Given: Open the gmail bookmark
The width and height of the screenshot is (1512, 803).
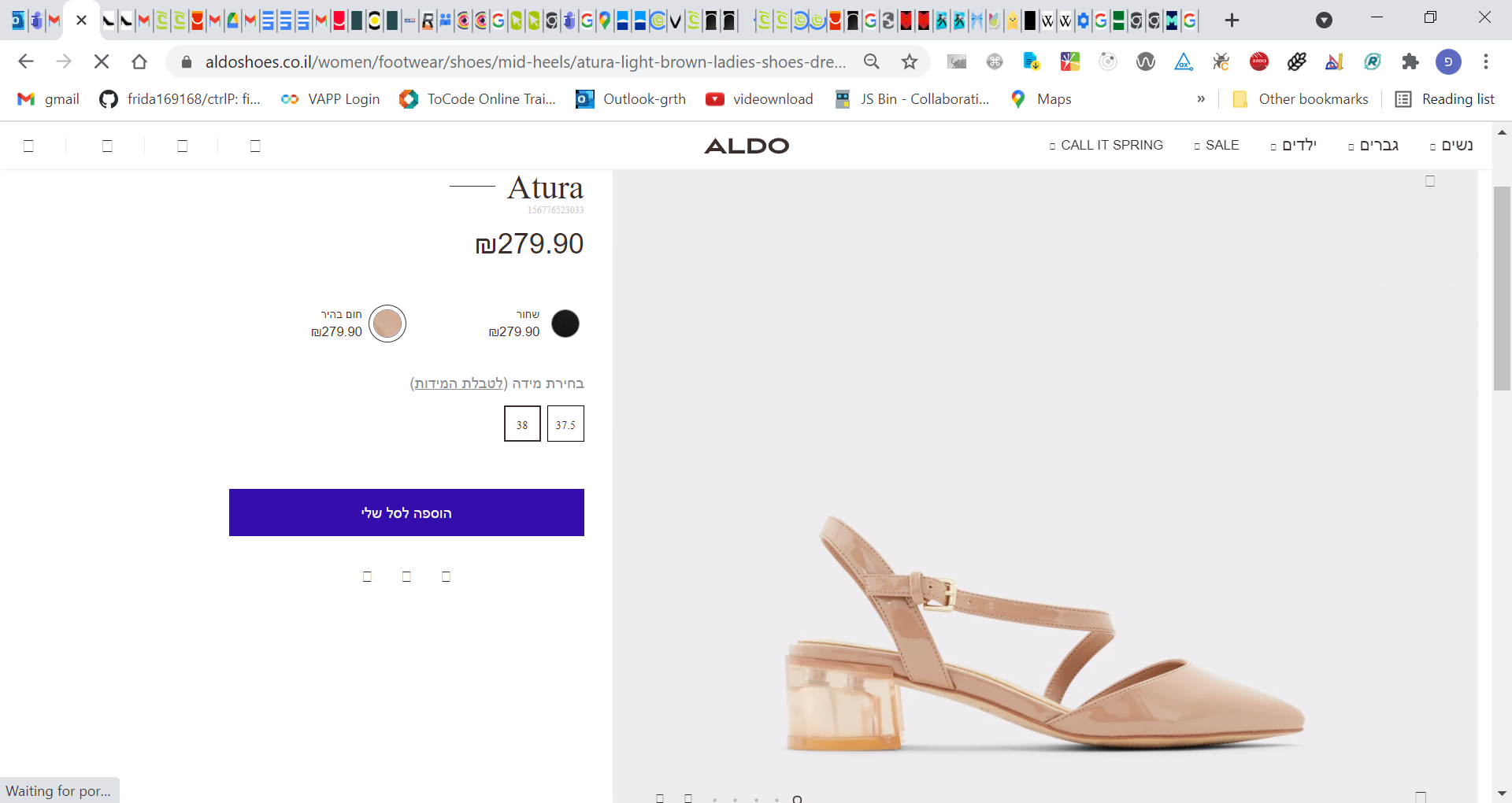Looking at the screenshot, I should pyautogui.click(x=49, y=99).
